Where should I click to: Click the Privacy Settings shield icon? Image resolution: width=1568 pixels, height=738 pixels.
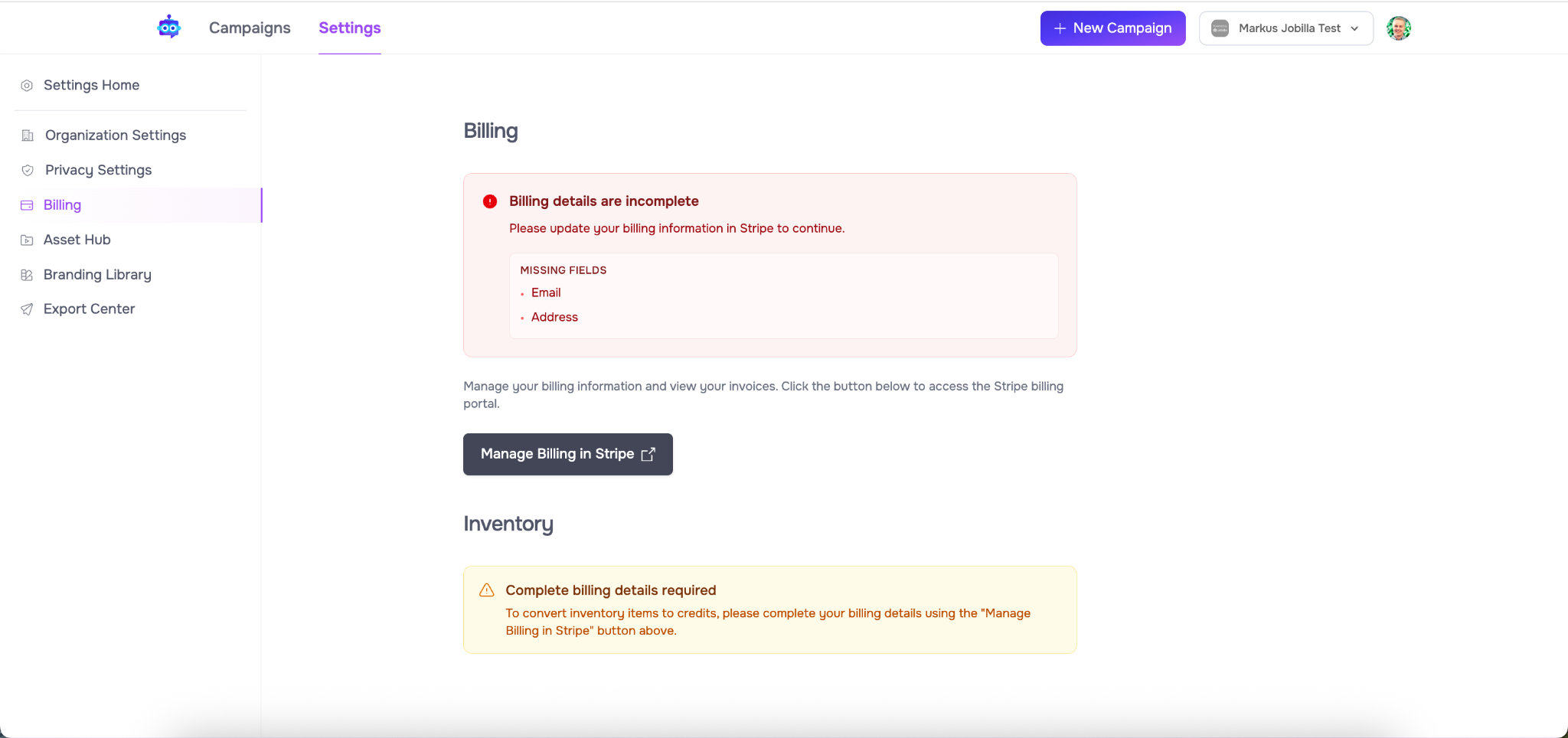[x=28, y=170]
